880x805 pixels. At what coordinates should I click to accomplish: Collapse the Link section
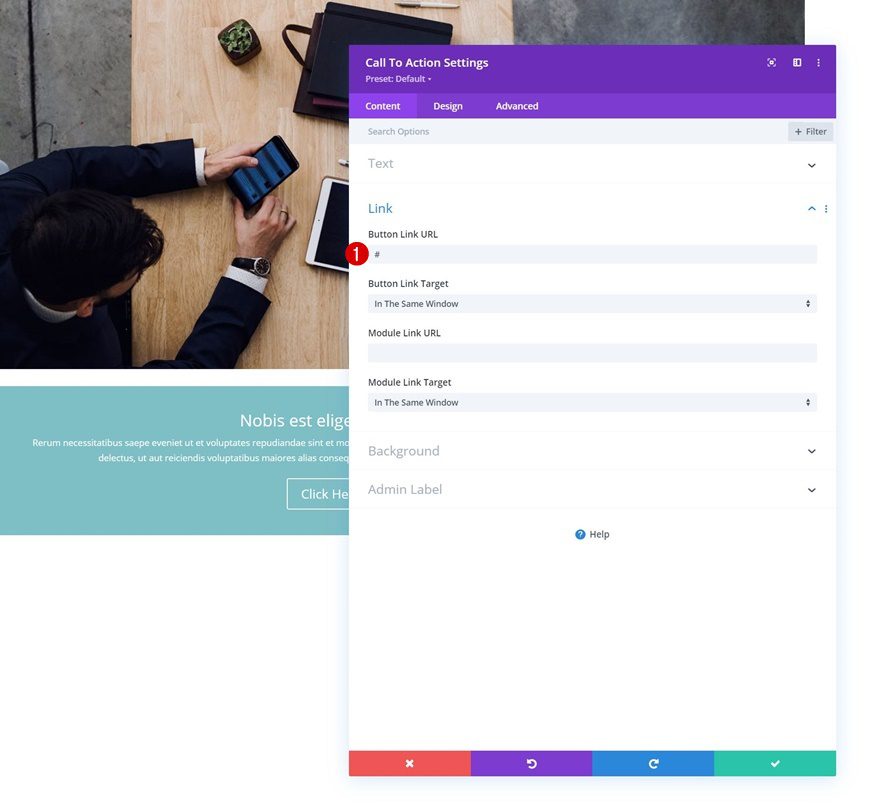coord(811,208)
